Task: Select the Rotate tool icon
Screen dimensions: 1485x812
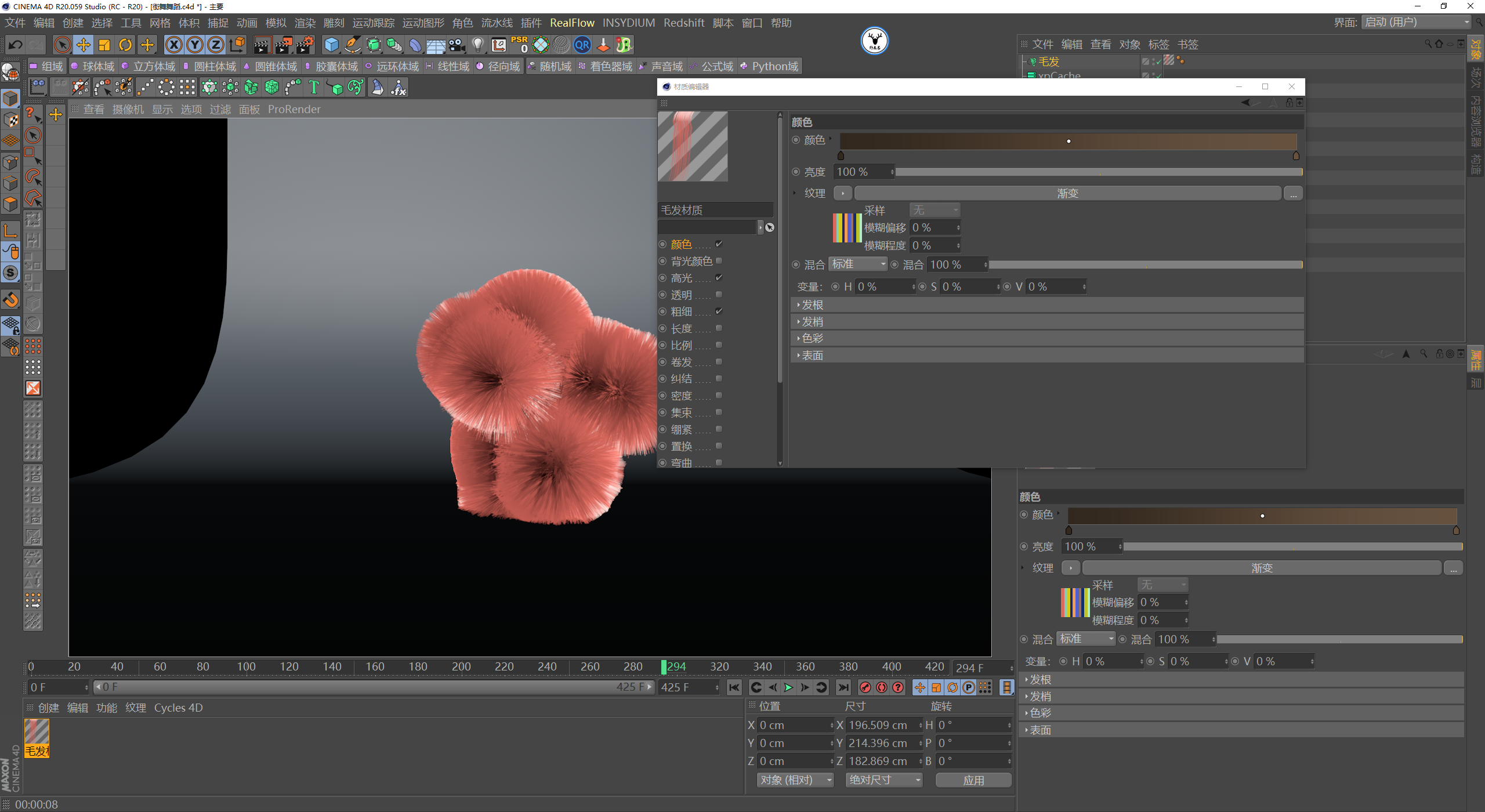Action: pyautogui.click(x=125, y=45)
